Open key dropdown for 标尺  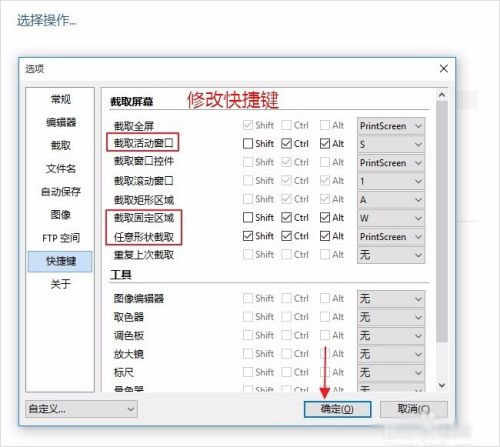tap(391, 372)
